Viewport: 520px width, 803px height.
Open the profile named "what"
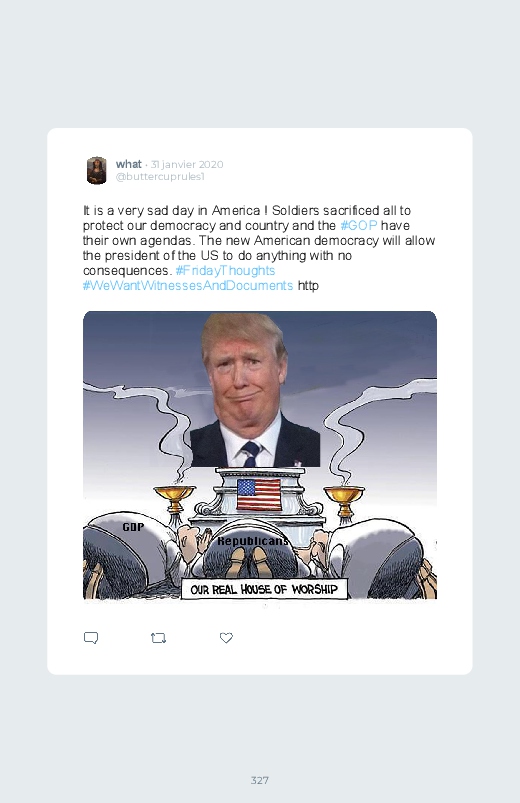click(128, 164)
